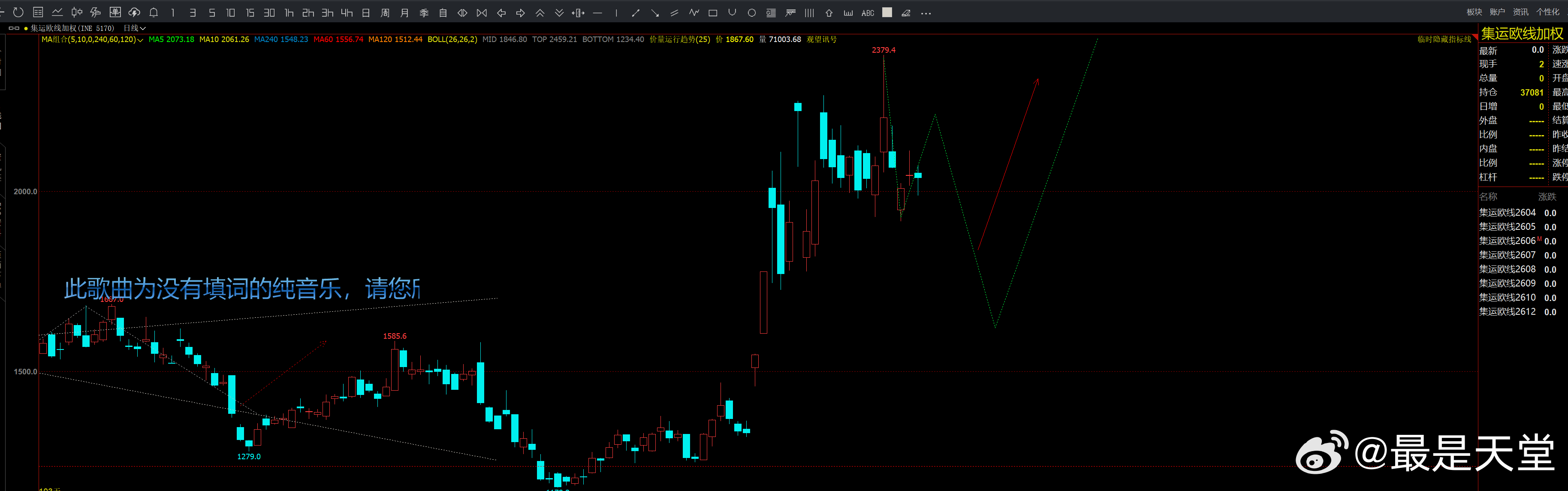The height and width of the screenshot is (491, 1568).
Task: Click the 集运欧线2606 contract row
Action: 1507,241
